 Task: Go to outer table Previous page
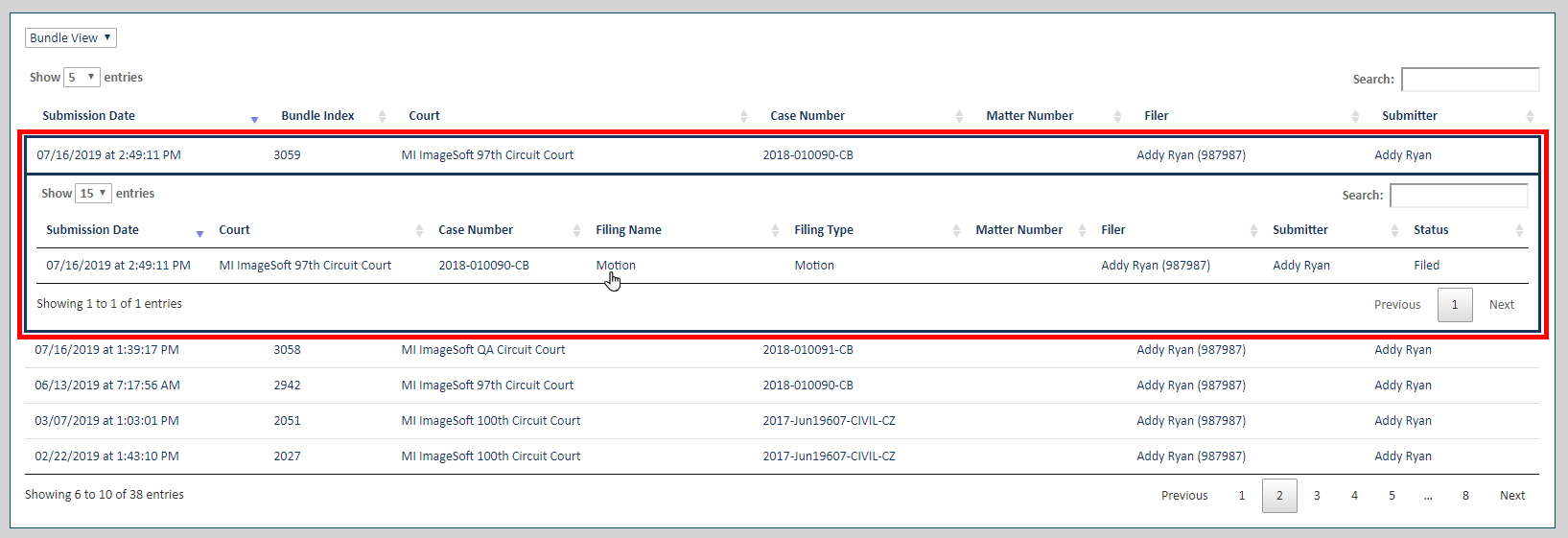(1184, 496)
